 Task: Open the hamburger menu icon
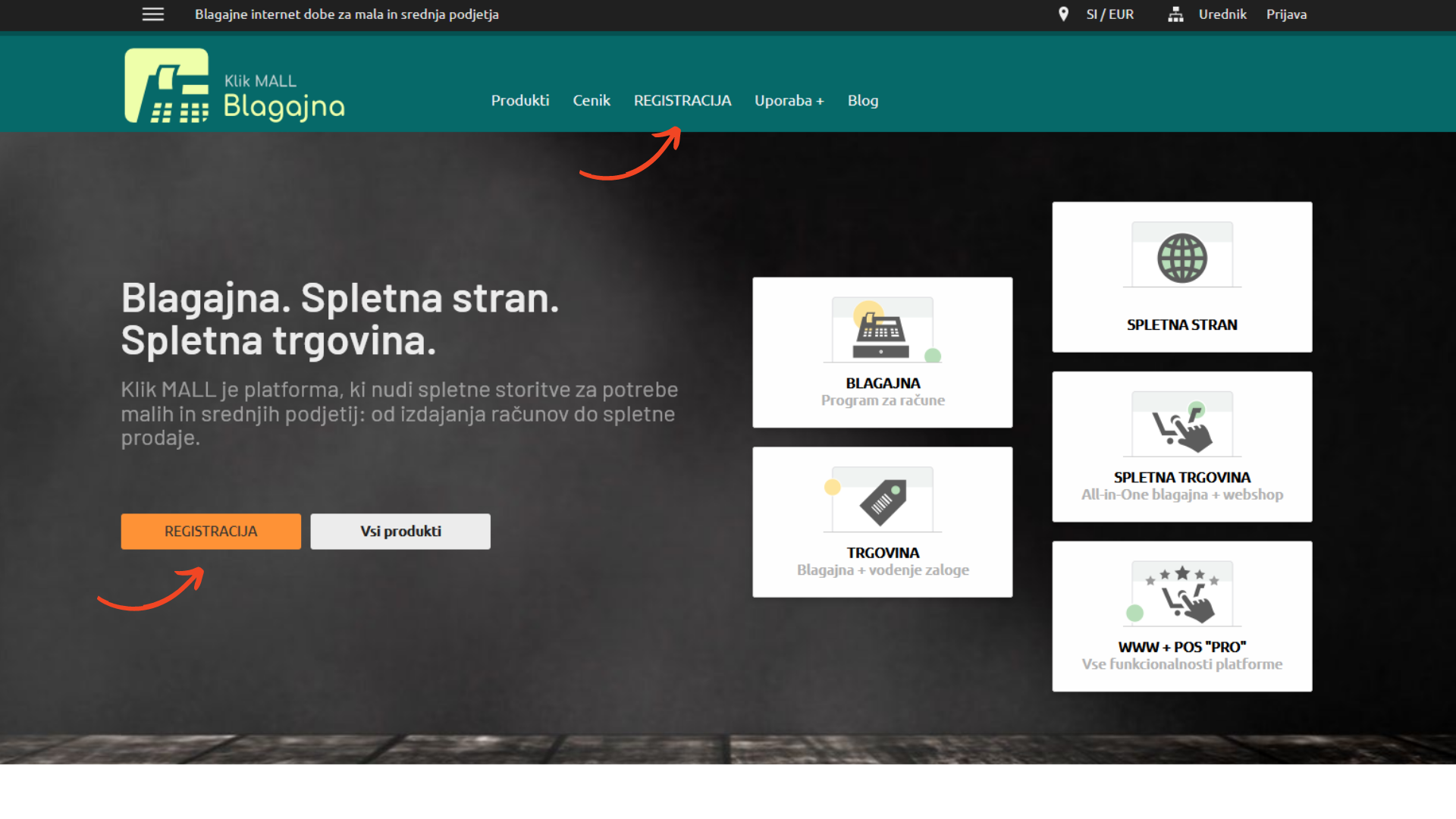point(153,14)
